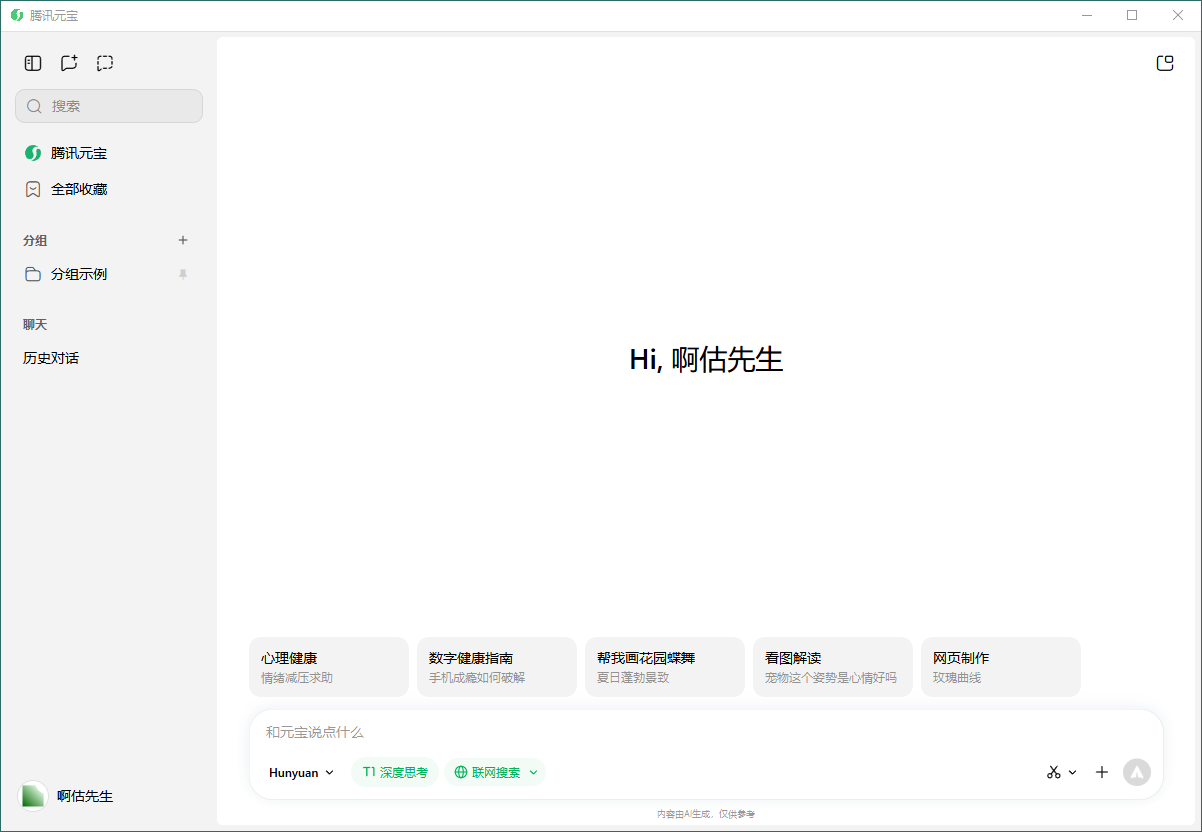Click the scissors screenshot tool
Viewport: 1202px width, 832px height.
tap(1053, 772)
